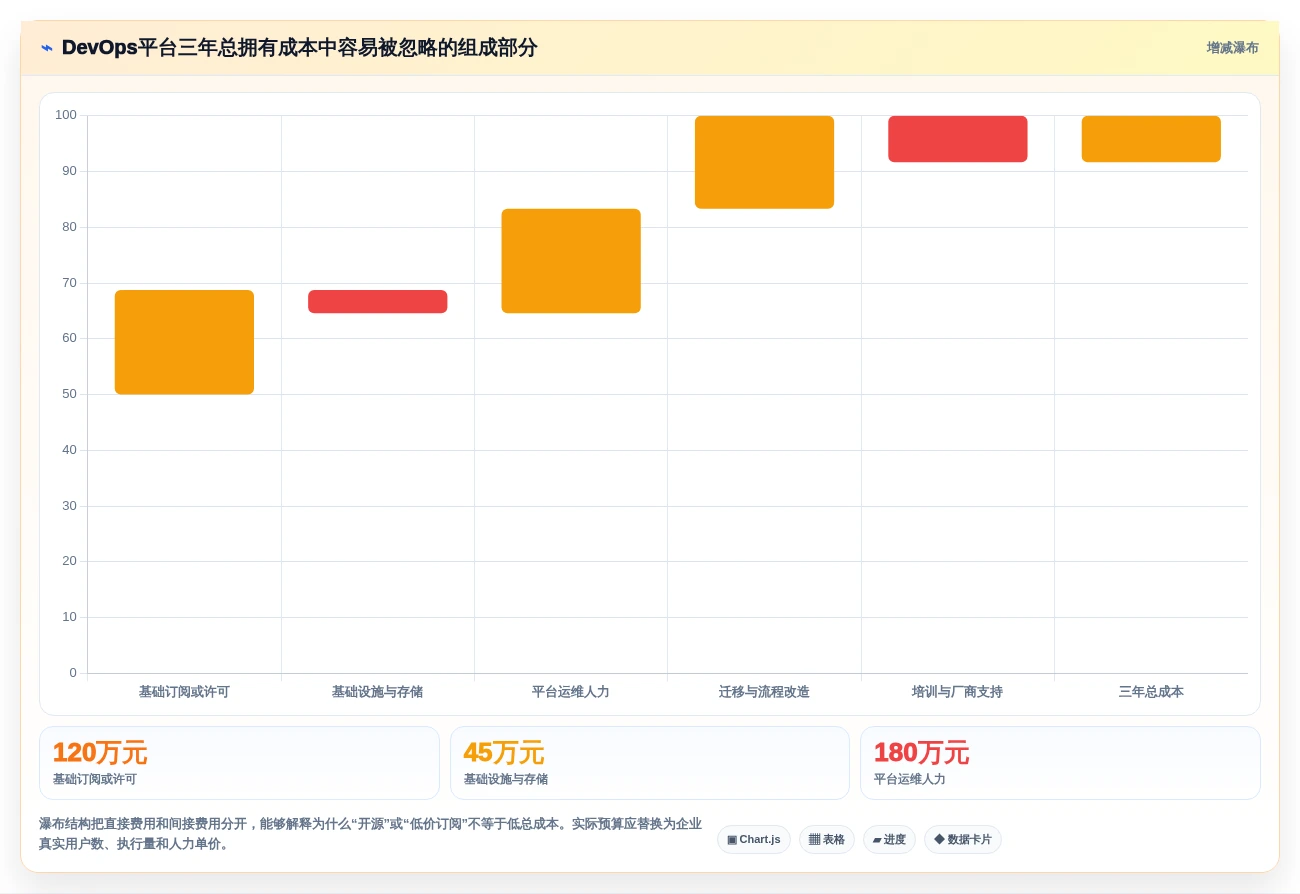Click the orange 平台运维人力 waterfall bar
1300x894 pixels.
571,261
